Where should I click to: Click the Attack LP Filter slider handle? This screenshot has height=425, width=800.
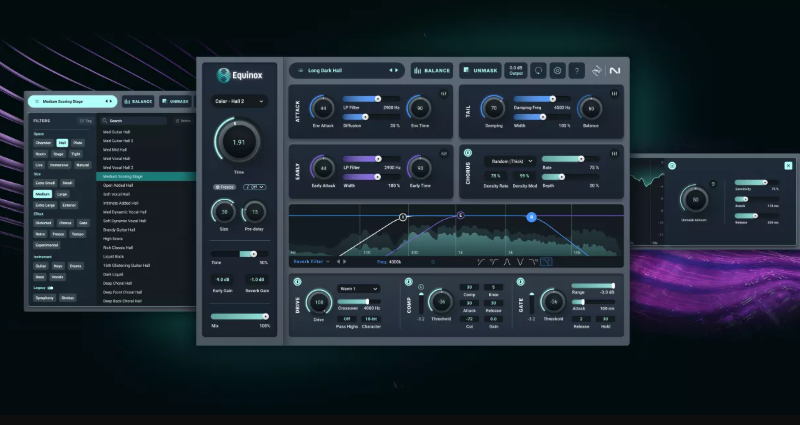tap(378, 98)
